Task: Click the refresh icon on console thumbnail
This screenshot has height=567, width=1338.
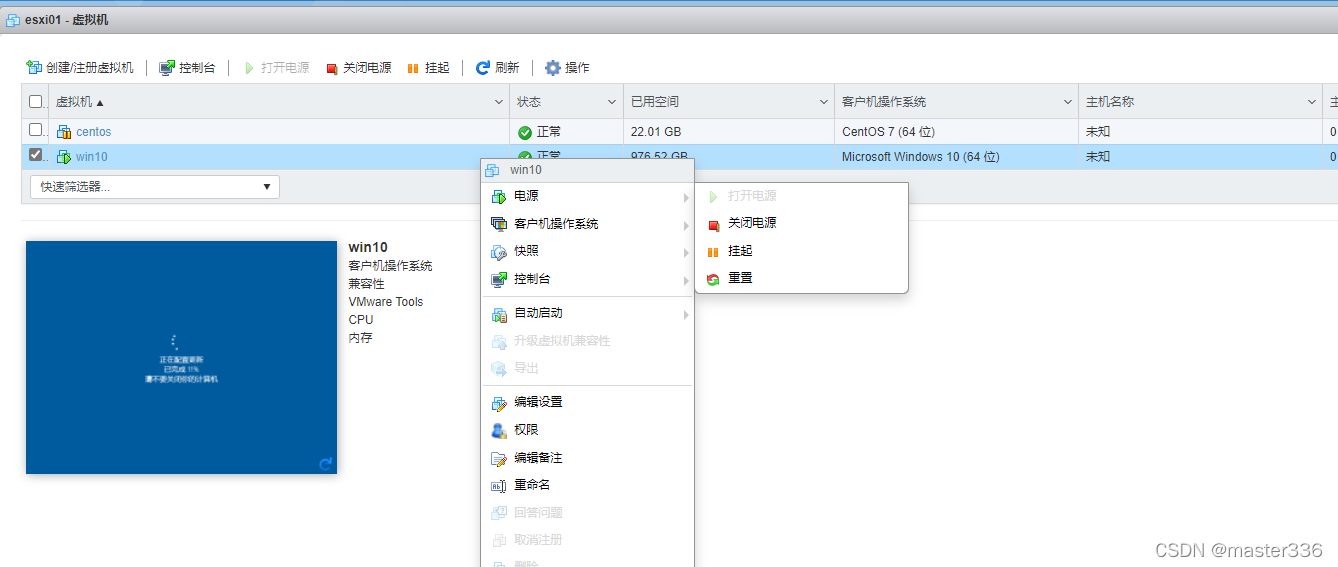Action: (x=325, y=464)
